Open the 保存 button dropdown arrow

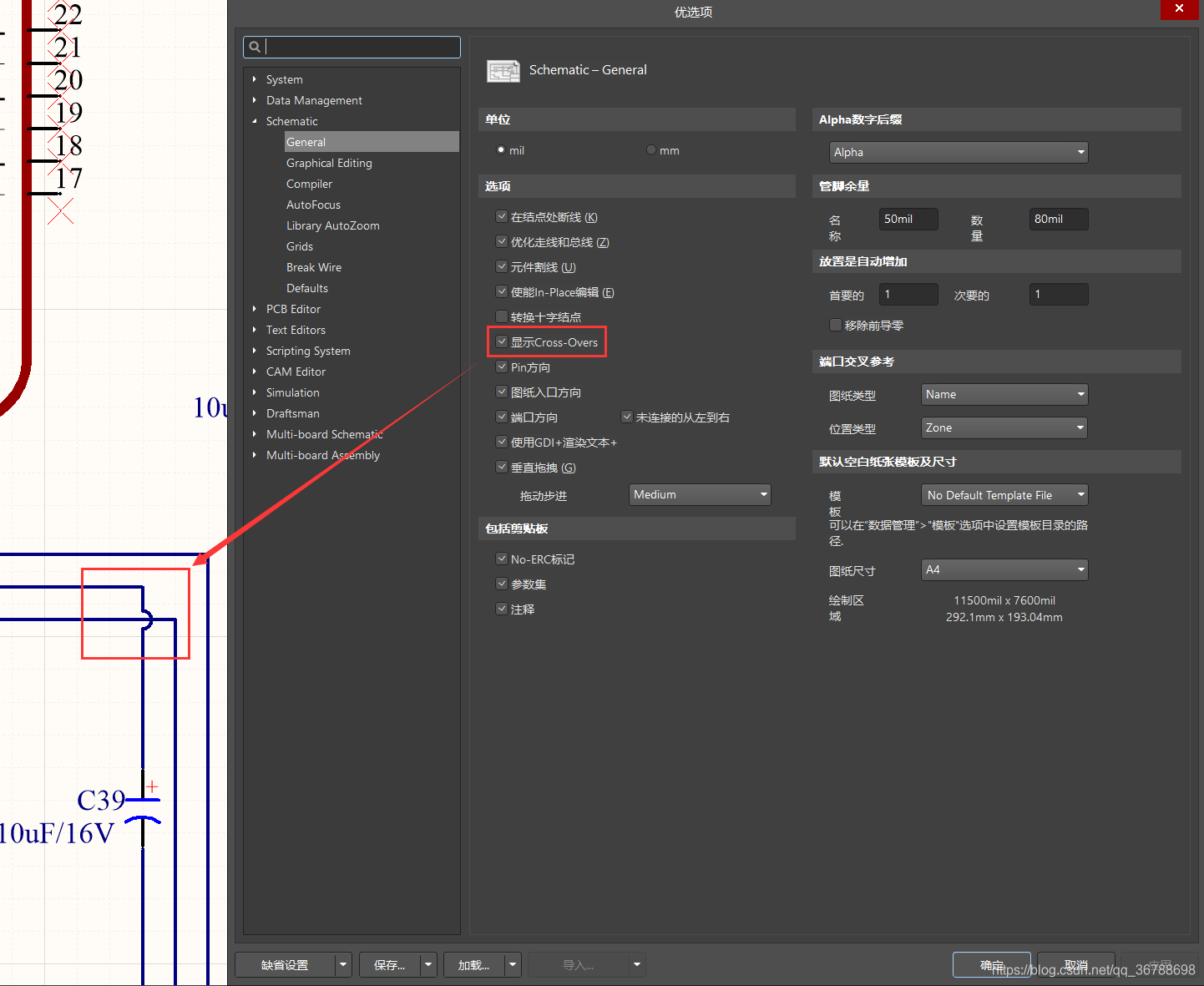click(428, 964)
